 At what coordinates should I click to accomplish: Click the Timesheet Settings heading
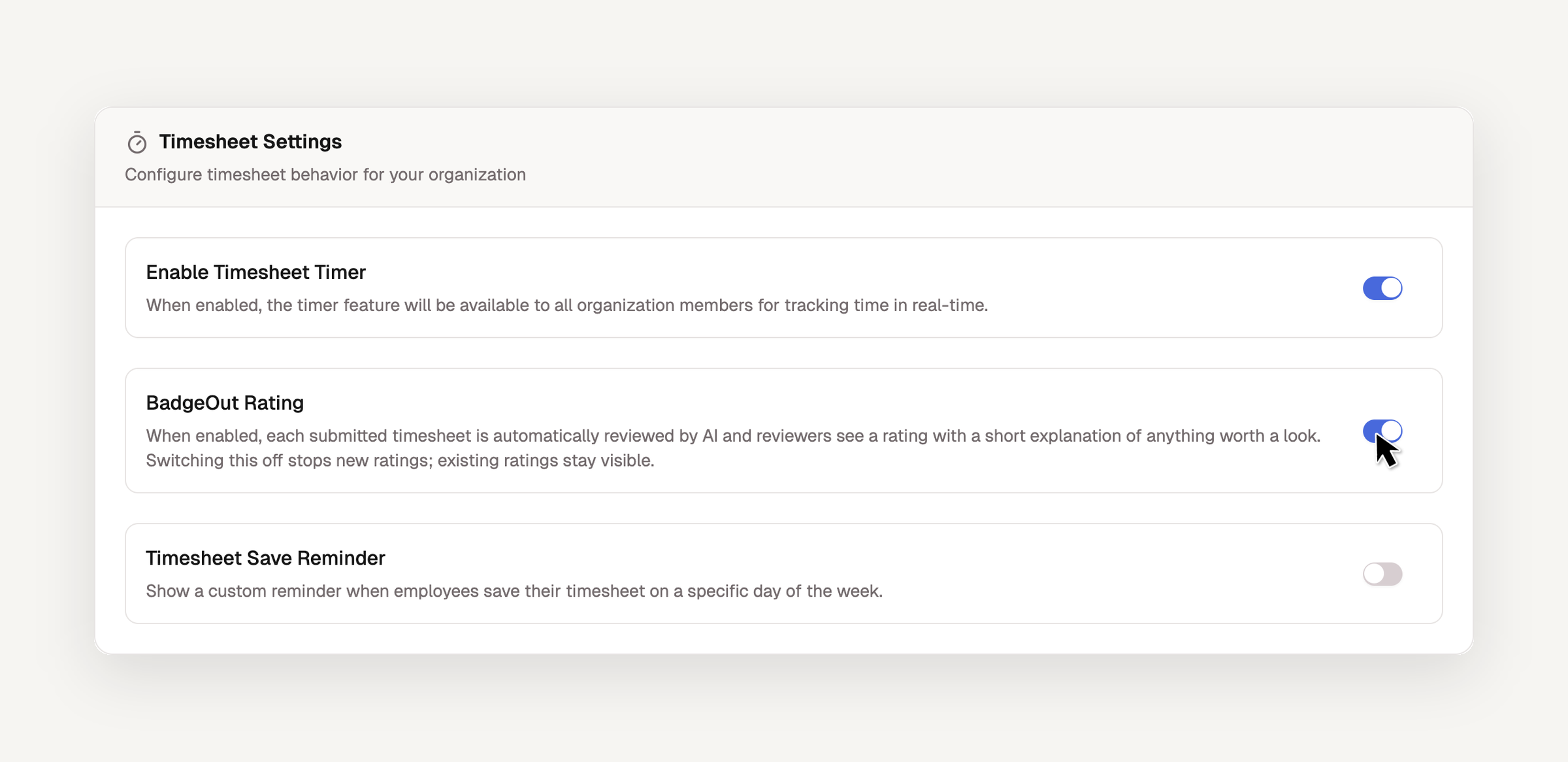(250, 142)
